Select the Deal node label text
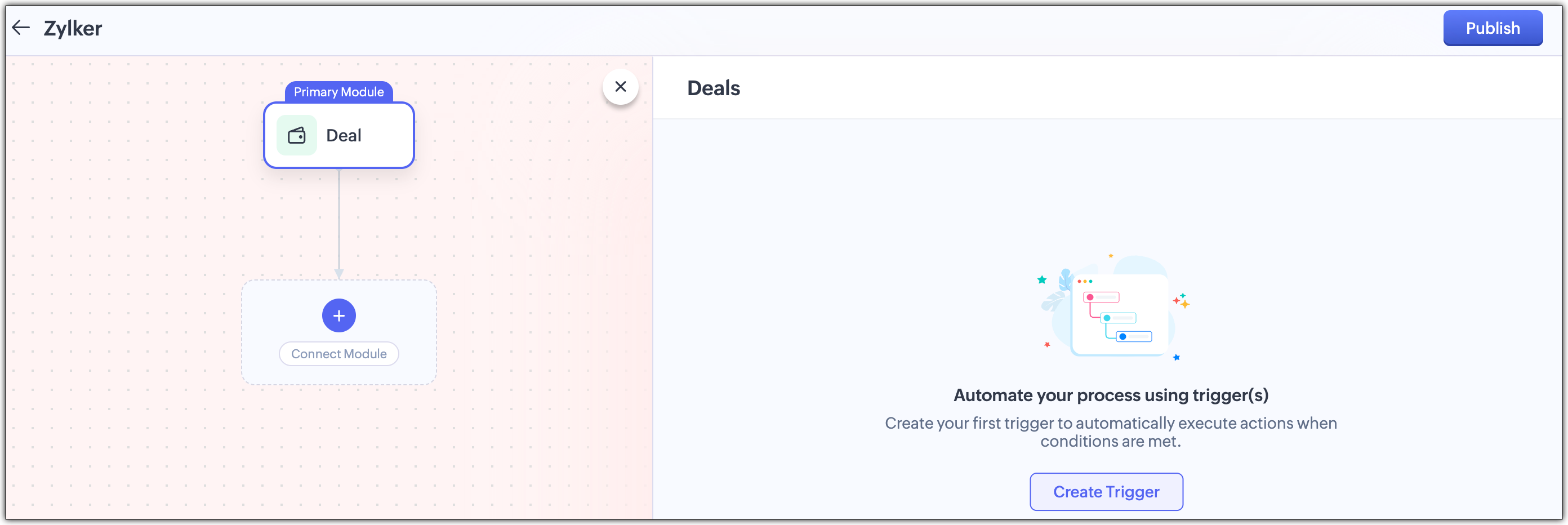Screen dimensions: 1568x525 pos(344,135)
